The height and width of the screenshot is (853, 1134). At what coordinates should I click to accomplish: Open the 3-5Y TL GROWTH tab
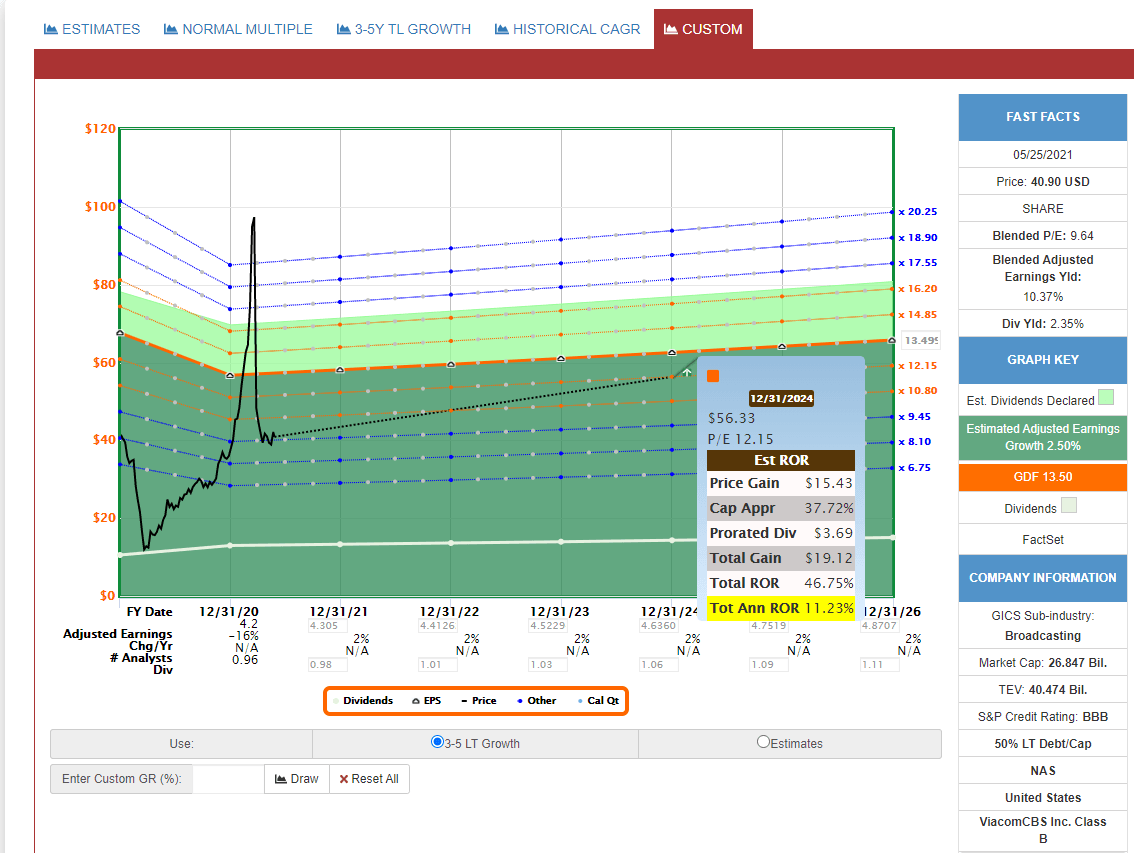[x=403, y=29]
